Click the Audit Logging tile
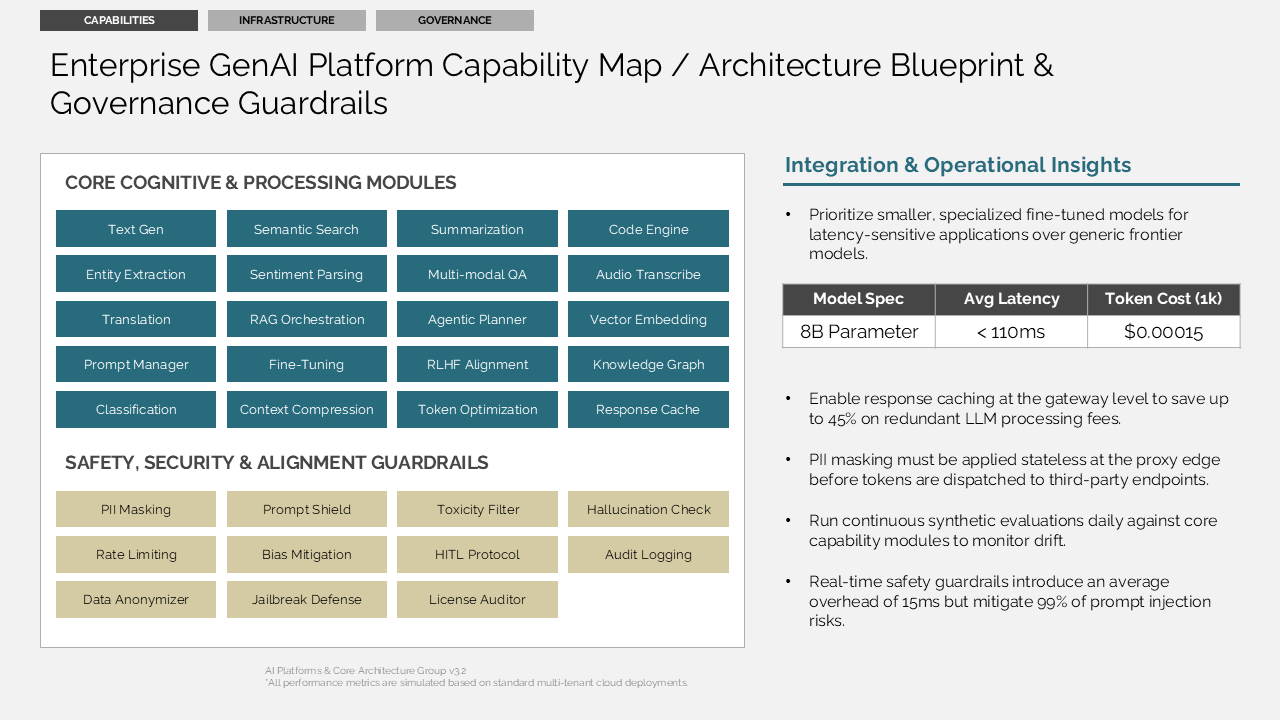Screen dimensions: 1280x720 (x=648, y=554)
